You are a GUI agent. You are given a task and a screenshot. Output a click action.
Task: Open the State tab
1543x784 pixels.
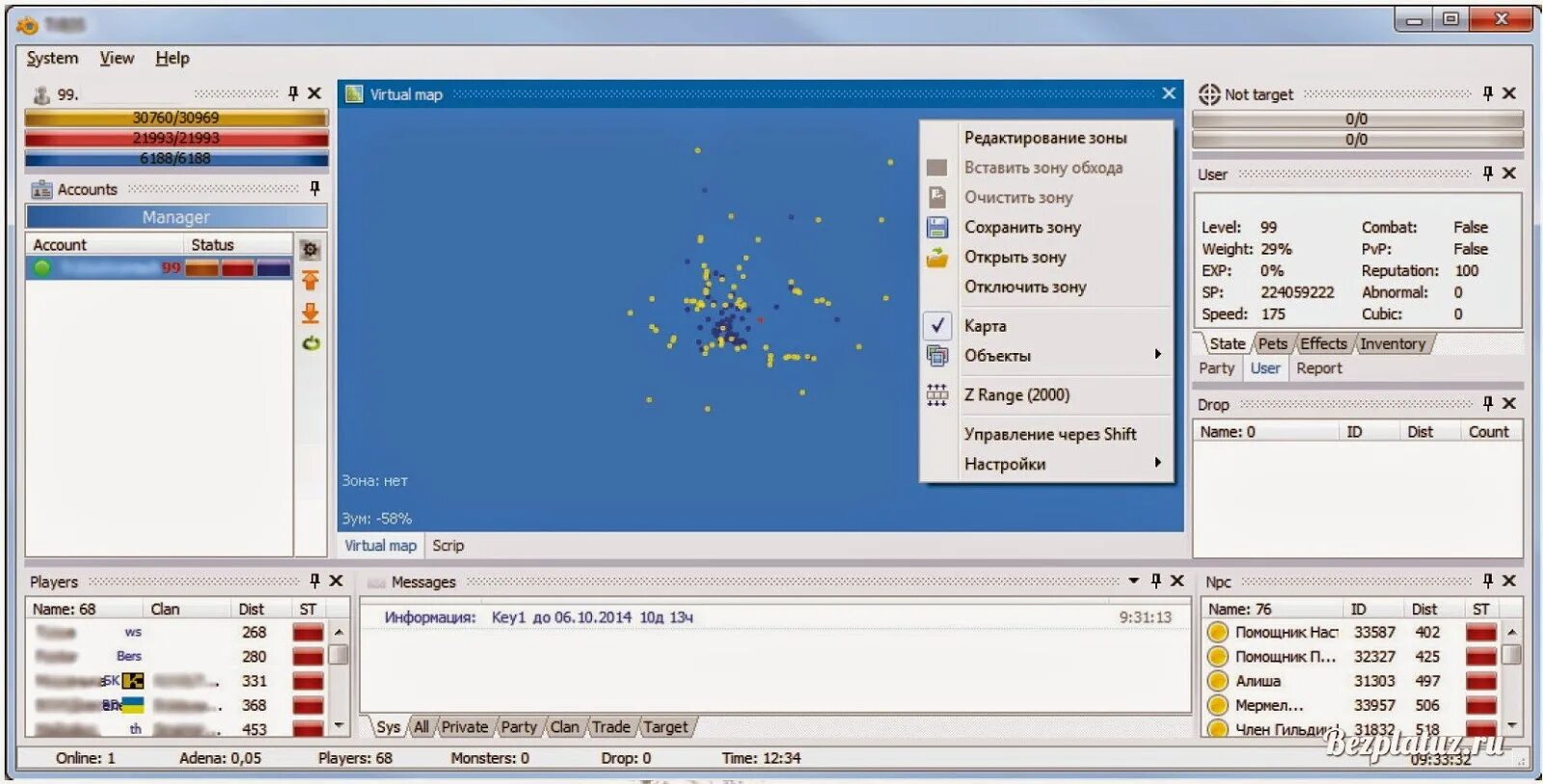click(1227, 344)
